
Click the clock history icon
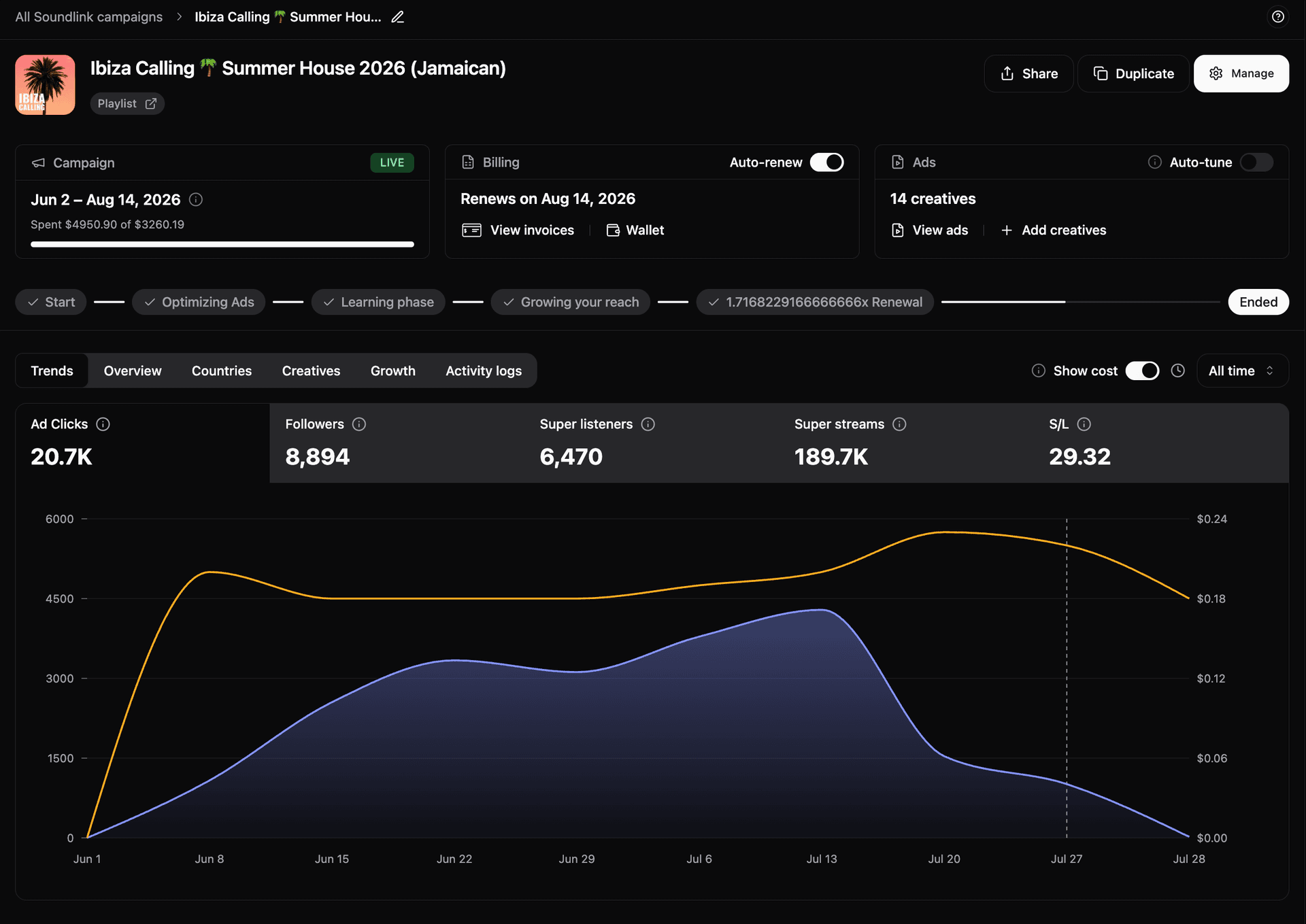point(1178,371)
